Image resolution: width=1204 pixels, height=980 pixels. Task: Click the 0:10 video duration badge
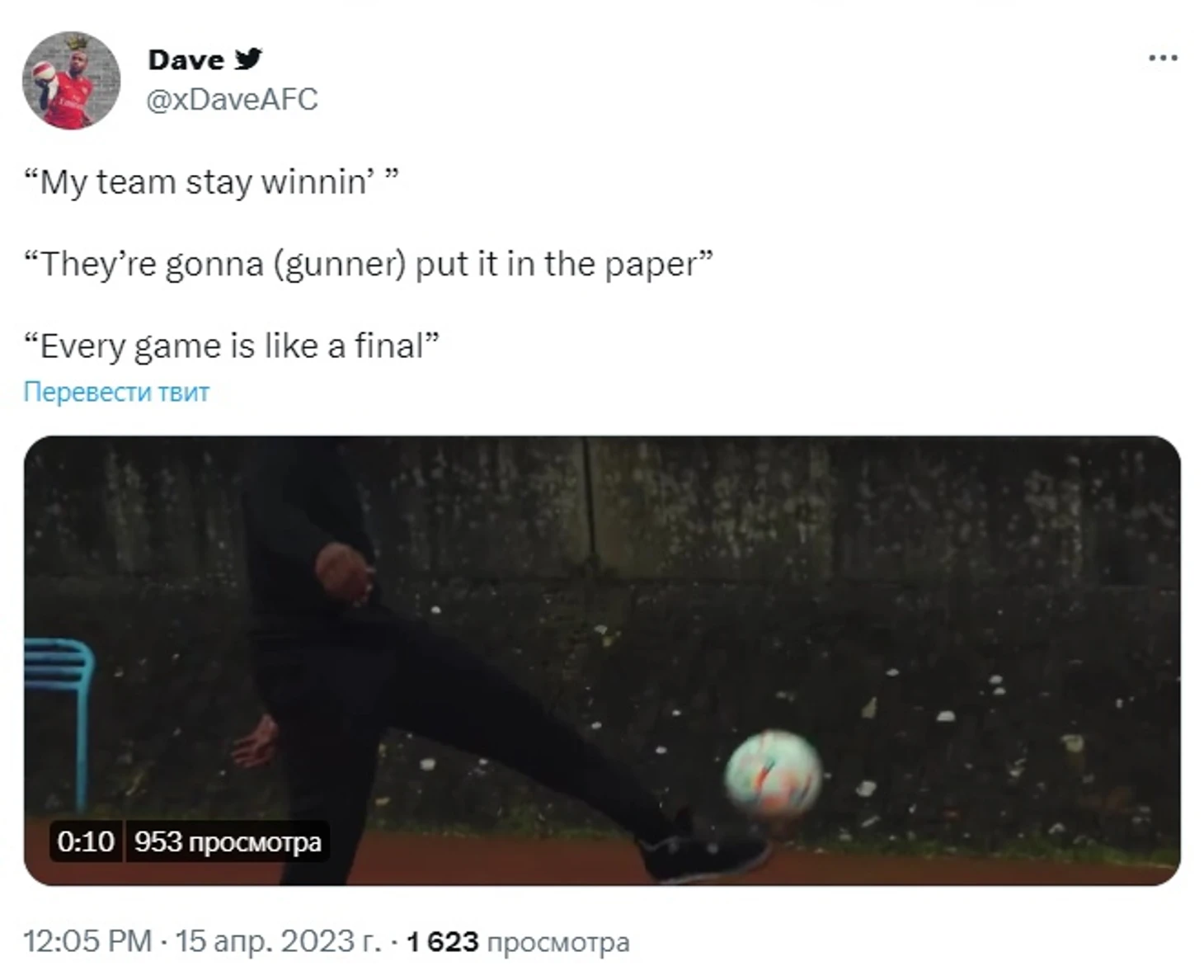86,841
